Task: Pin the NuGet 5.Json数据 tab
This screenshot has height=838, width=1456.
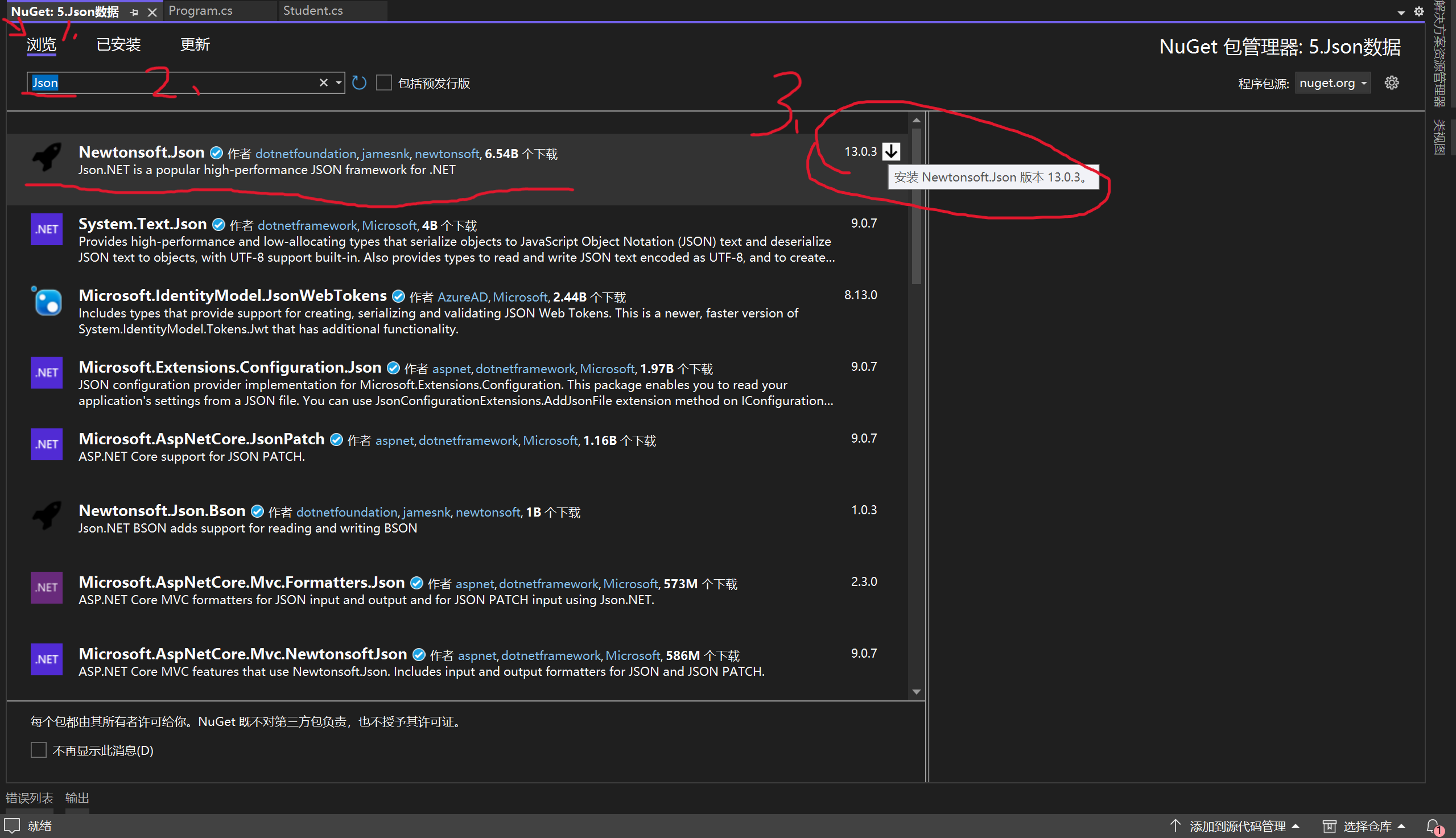Action: tap(134, 11)
